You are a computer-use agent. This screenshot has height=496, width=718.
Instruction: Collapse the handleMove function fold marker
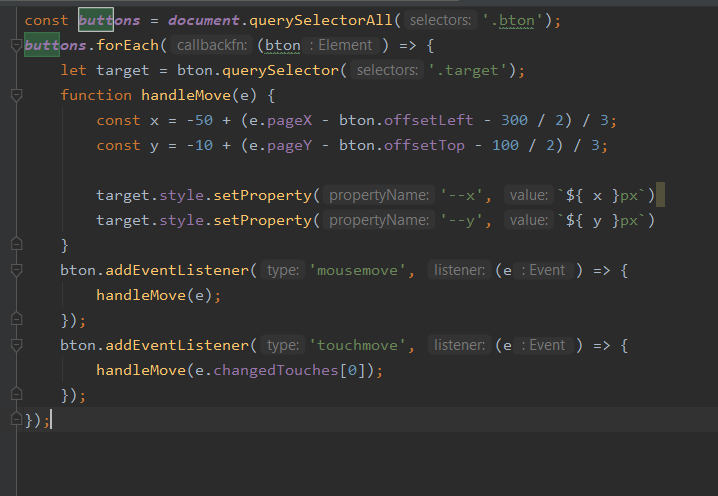pyautogui.click(x=16, y=95)
